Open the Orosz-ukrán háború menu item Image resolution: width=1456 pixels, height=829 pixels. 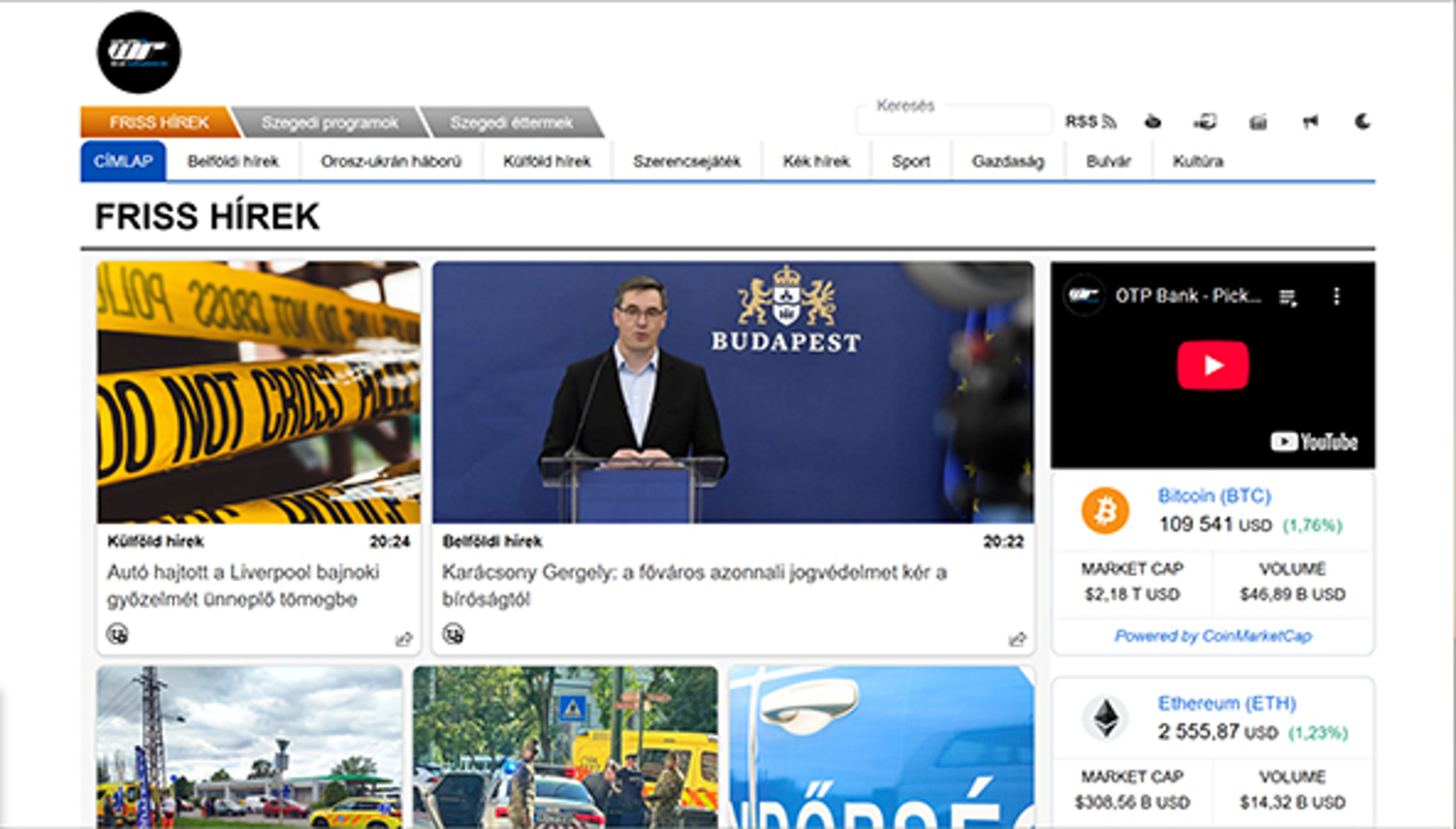click(391, 162)
